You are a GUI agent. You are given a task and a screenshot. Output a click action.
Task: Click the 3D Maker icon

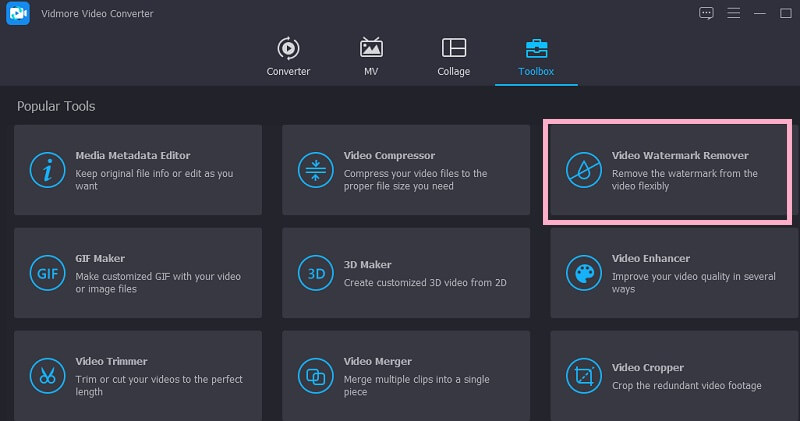314,273
